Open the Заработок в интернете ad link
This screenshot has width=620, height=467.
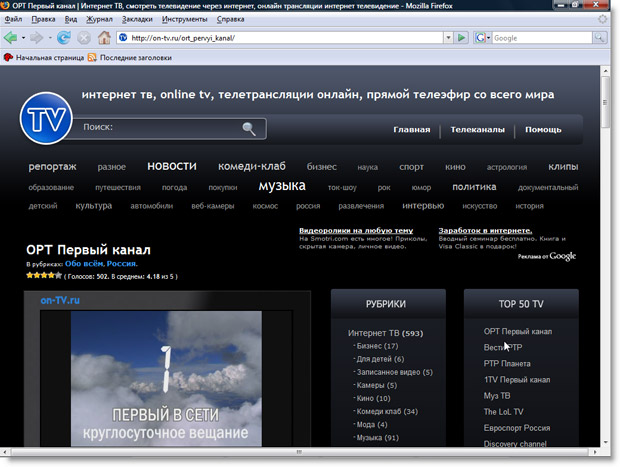click(485, 231)
